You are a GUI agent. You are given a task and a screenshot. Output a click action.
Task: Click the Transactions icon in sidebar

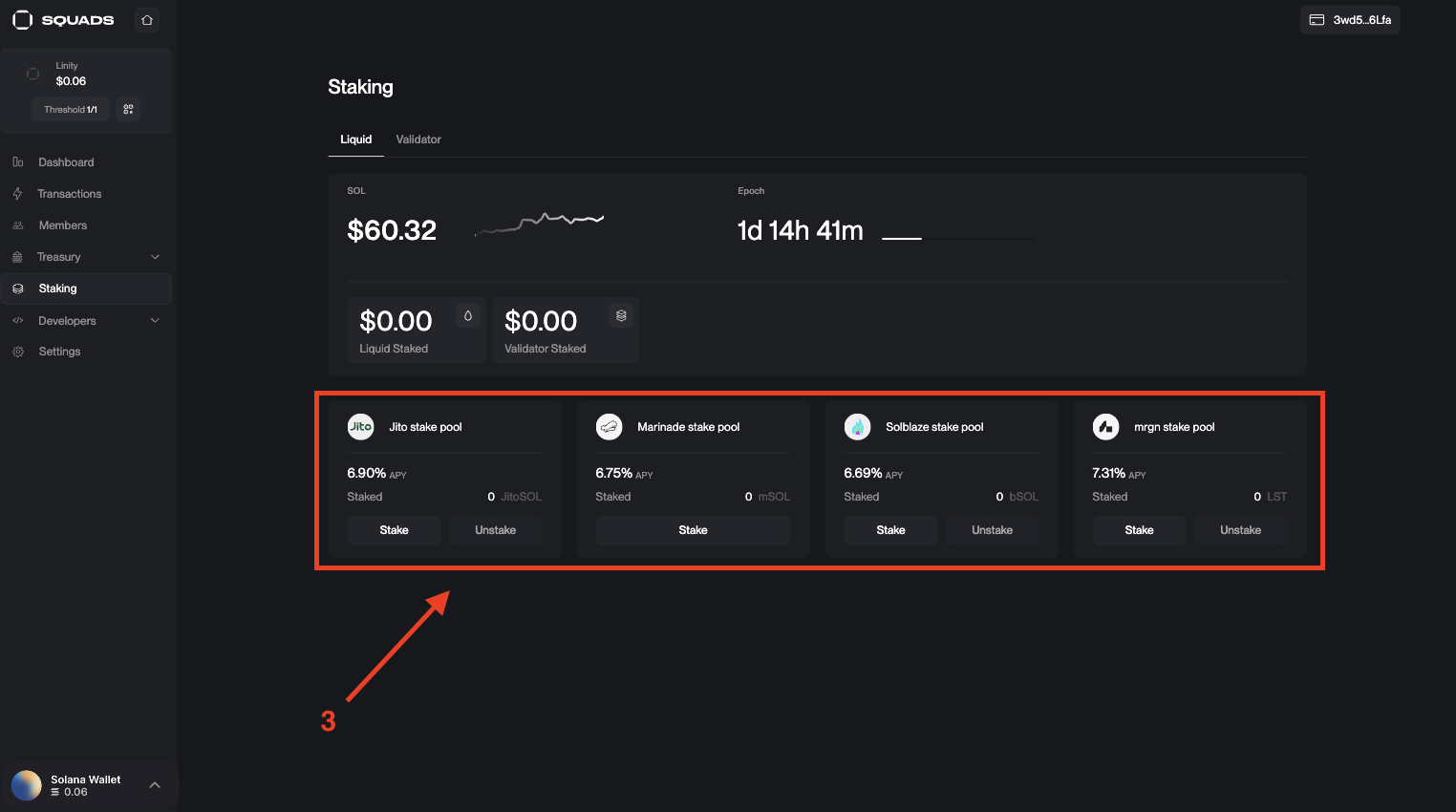[x=18, y=193]
